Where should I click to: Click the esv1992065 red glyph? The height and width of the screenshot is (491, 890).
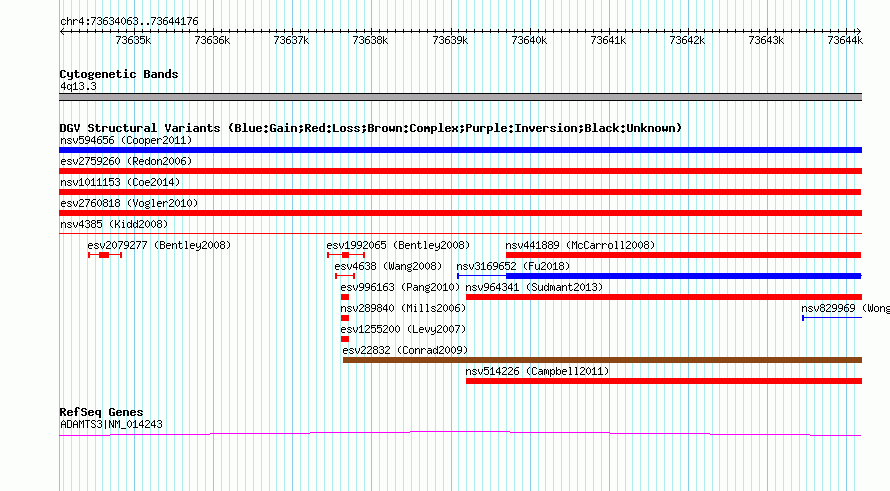click(346, 255)
